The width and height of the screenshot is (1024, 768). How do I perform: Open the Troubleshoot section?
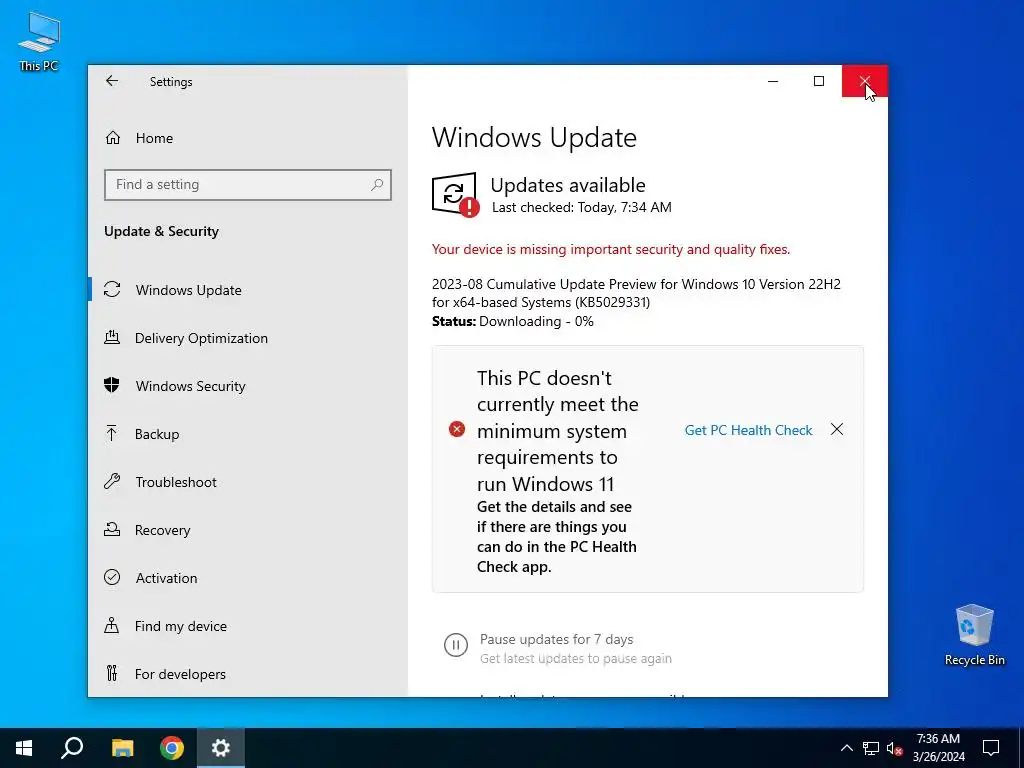pos(248,482)
